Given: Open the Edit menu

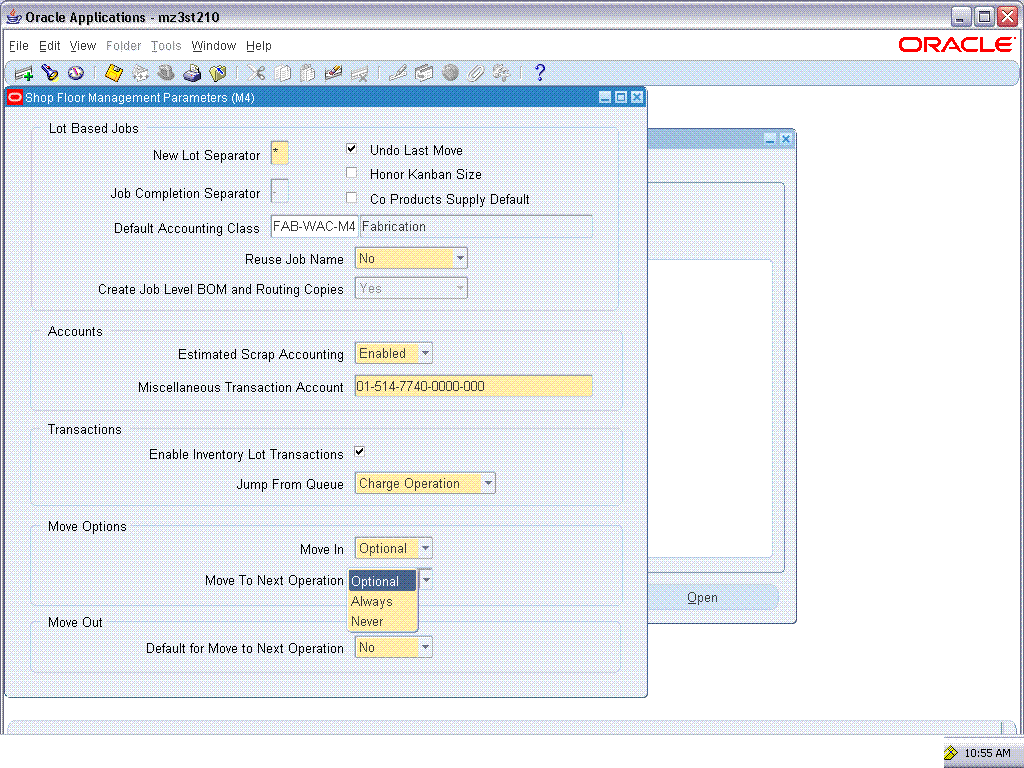Looking at the screenshot, I should (x=50, y=46).
